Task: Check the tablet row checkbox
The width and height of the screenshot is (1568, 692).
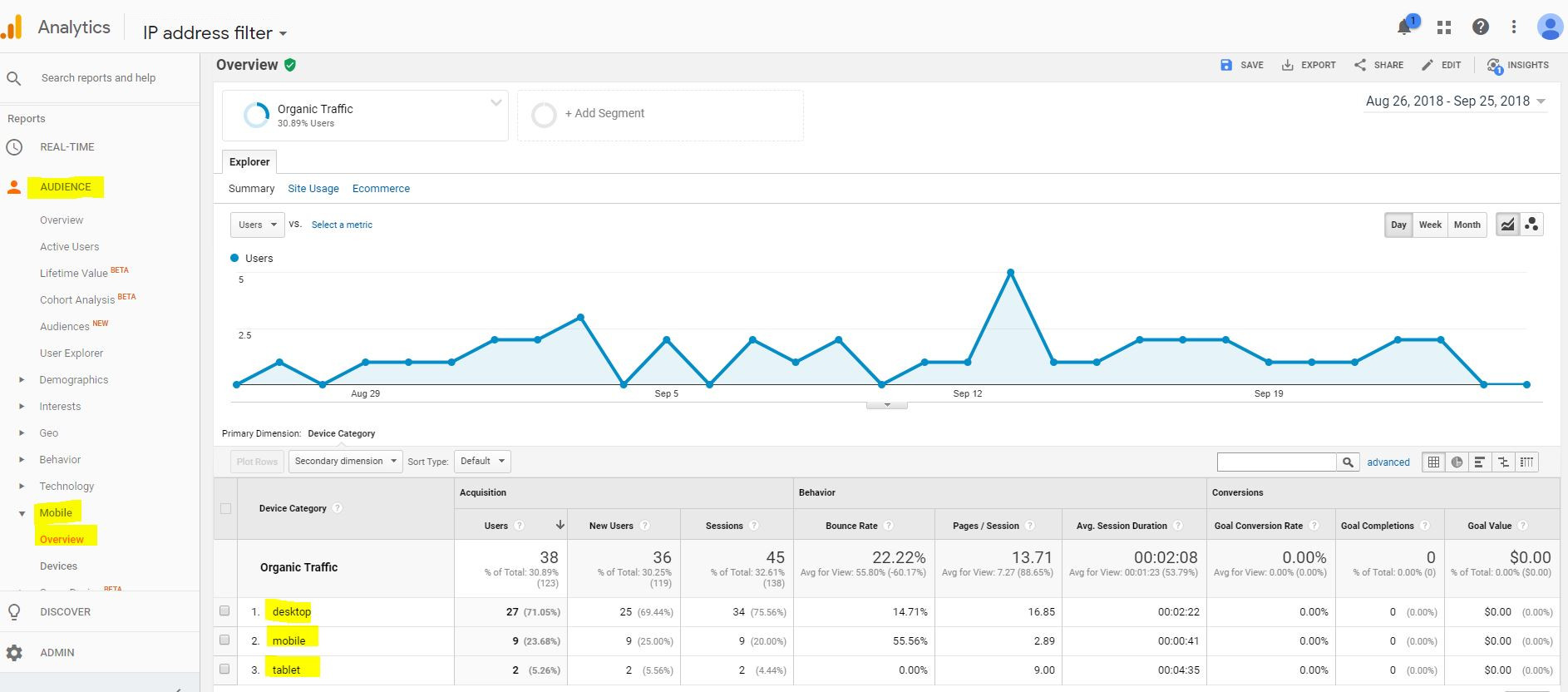Action: point(224,670)
